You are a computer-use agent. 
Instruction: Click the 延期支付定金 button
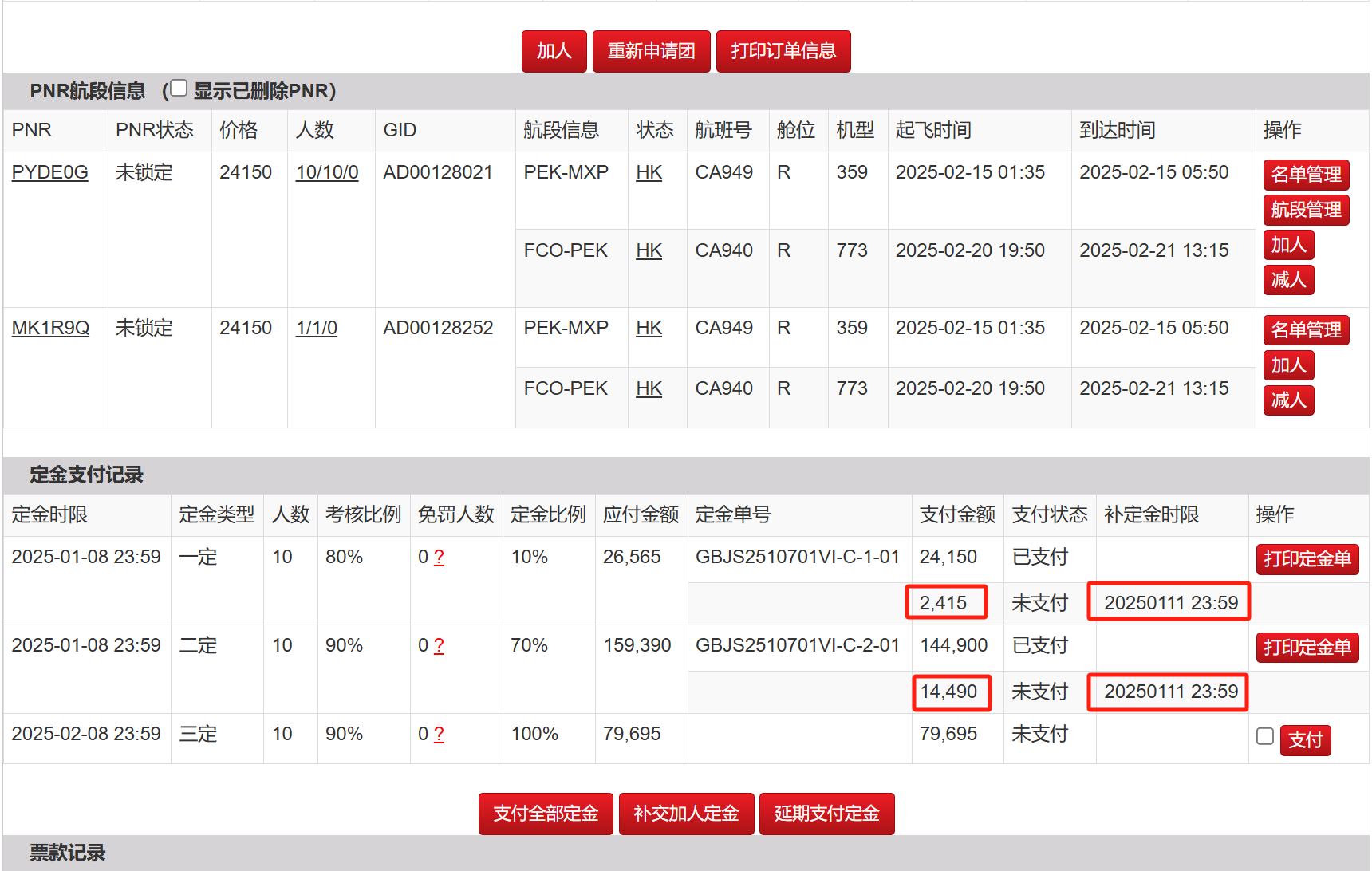pos(826,814)
